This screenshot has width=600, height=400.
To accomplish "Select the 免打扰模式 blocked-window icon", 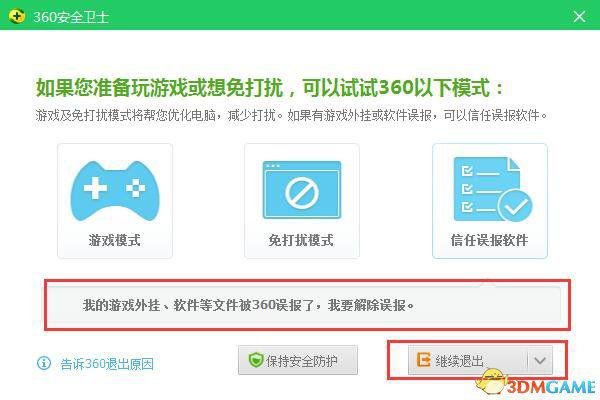I will coord(301,190).
